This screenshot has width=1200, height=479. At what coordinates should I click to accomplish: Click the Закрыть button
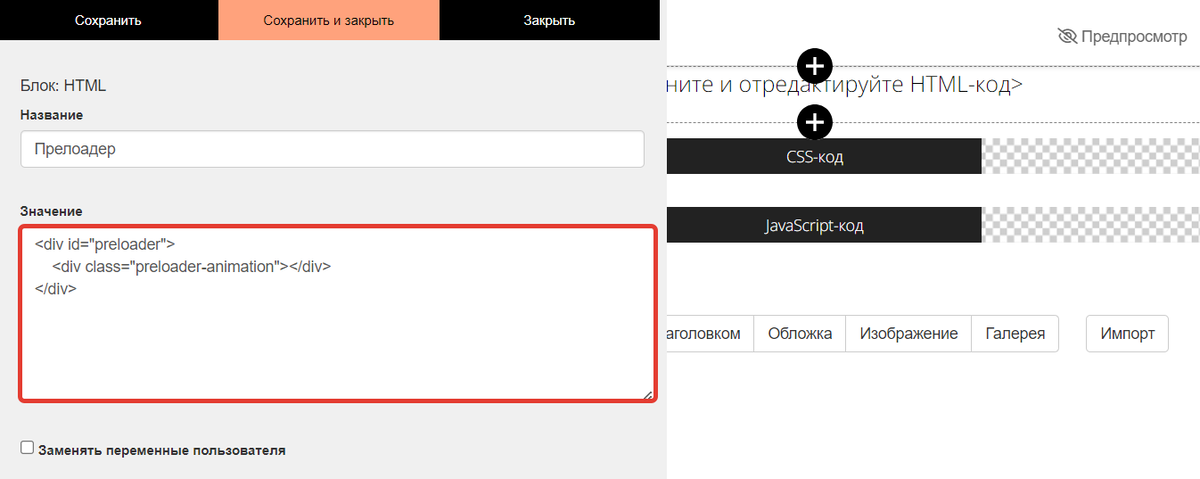tap(549, 20)
